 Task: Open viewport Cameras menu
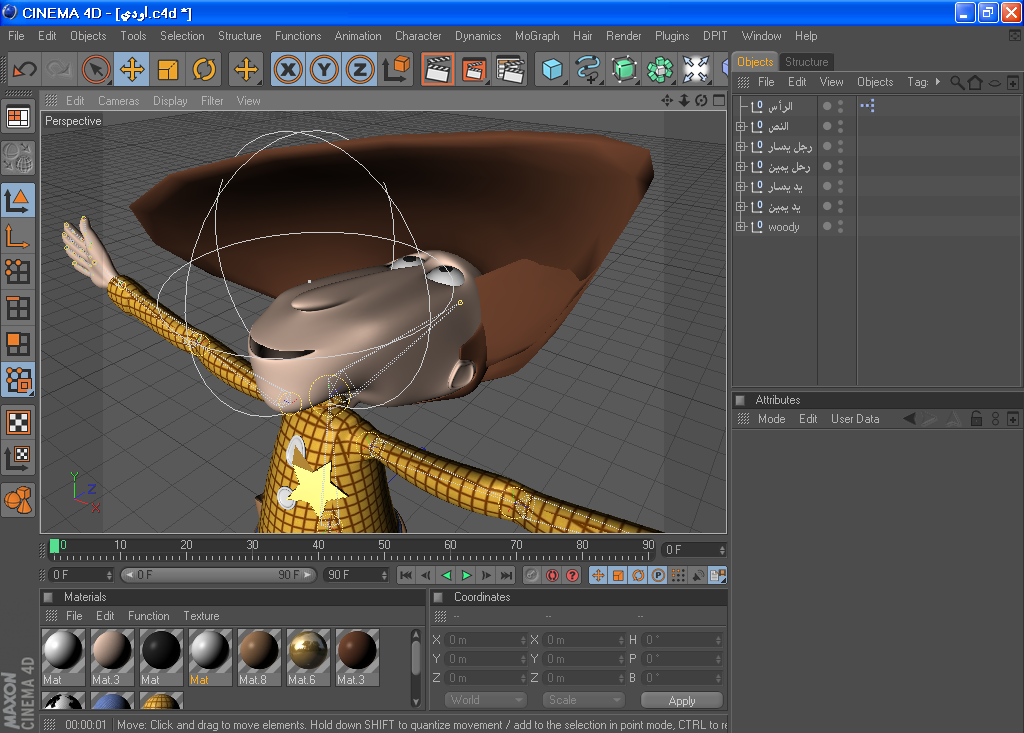coord(118,101)
